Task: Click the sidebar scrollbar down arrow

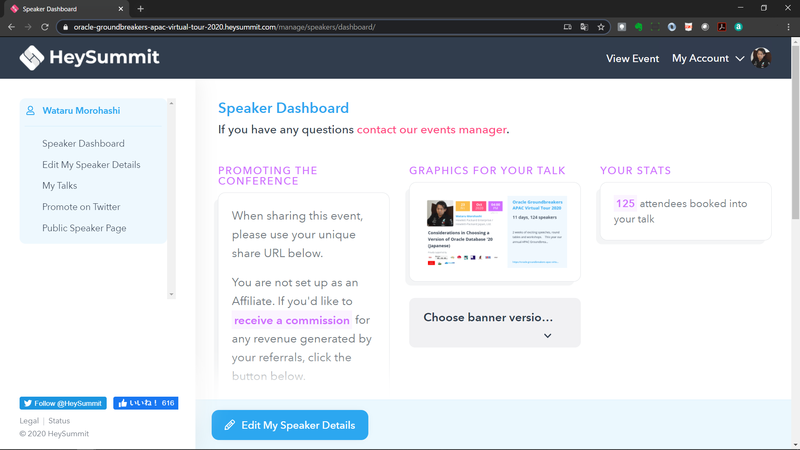Action: [x=171, y=294]
